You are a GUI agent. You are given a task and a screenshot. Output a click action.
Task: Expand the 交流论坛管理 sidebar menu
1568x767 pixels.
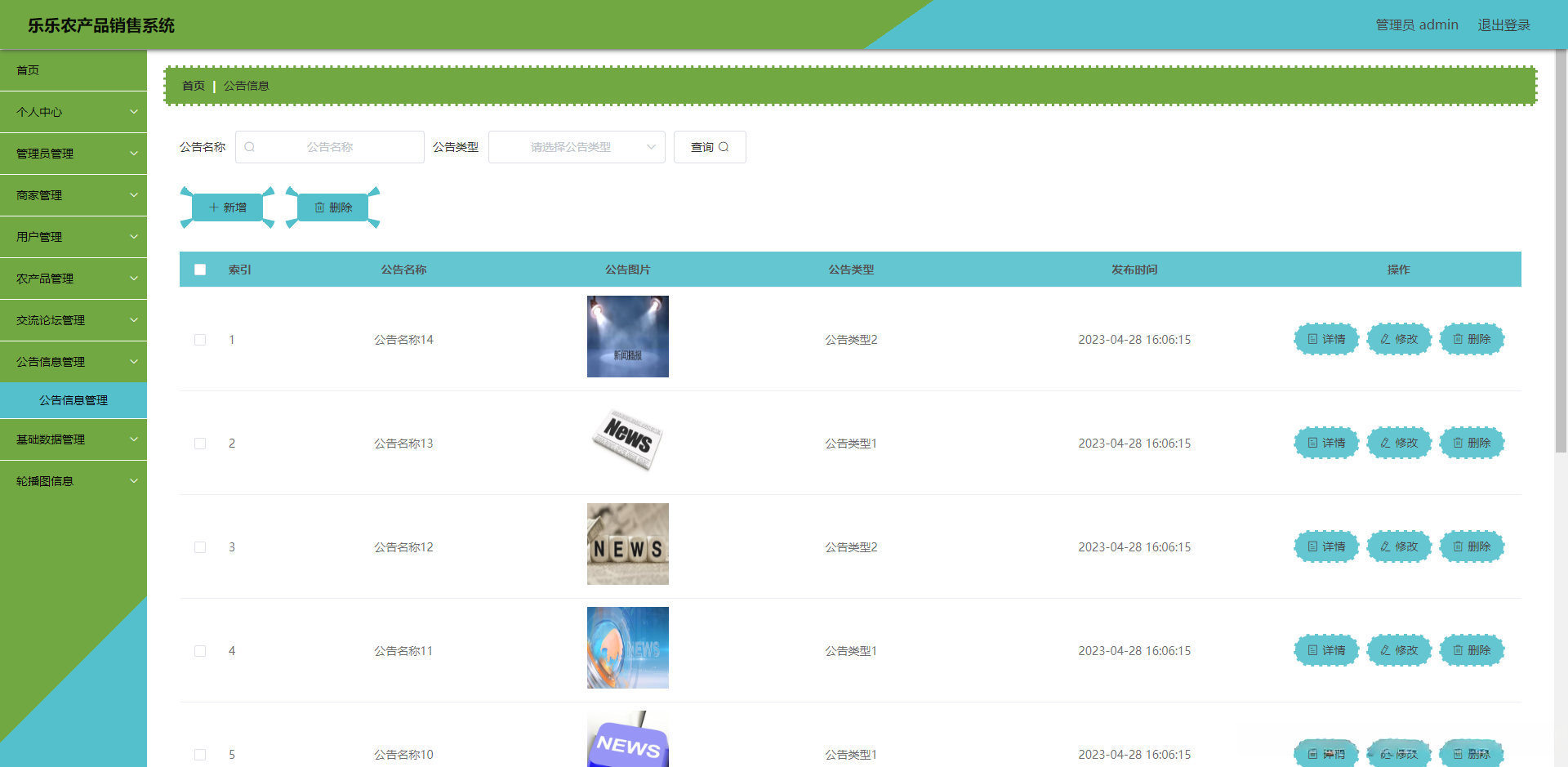pos(73,320)
